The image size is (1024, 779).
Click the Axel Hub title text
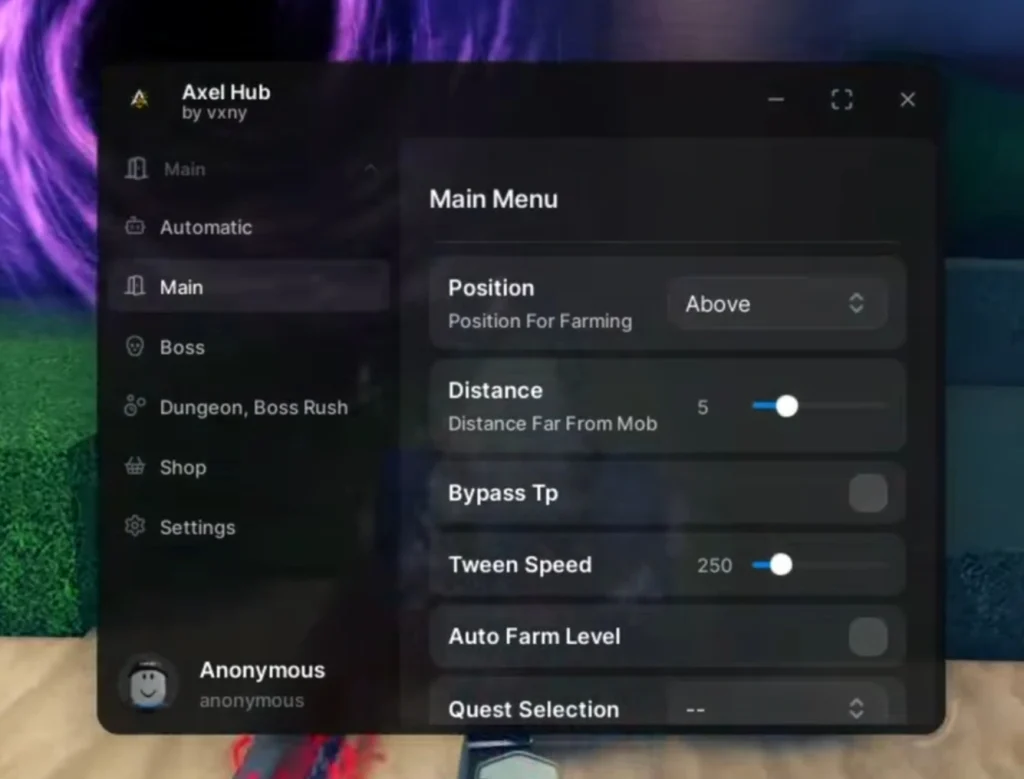226,92
